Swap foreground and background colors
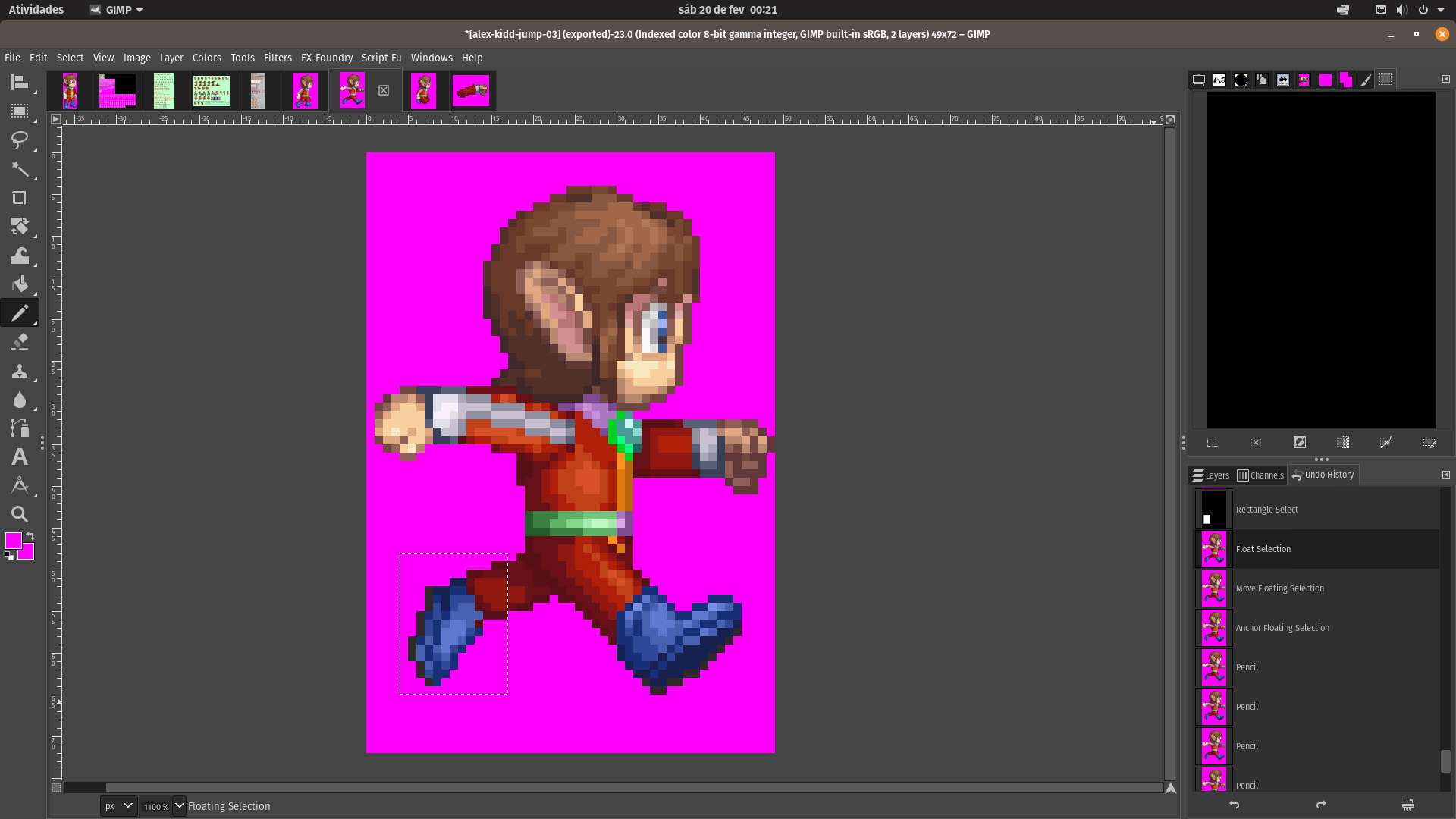1456x819 pixels. [30, 536]
